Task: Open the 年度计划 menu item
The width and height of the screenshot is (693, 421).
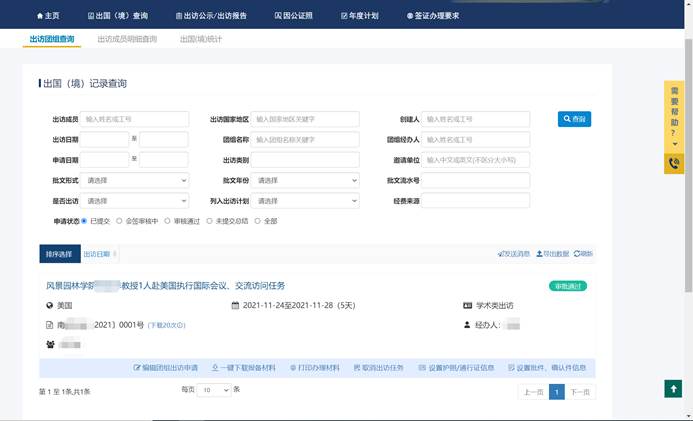Action: coord(360,16)
